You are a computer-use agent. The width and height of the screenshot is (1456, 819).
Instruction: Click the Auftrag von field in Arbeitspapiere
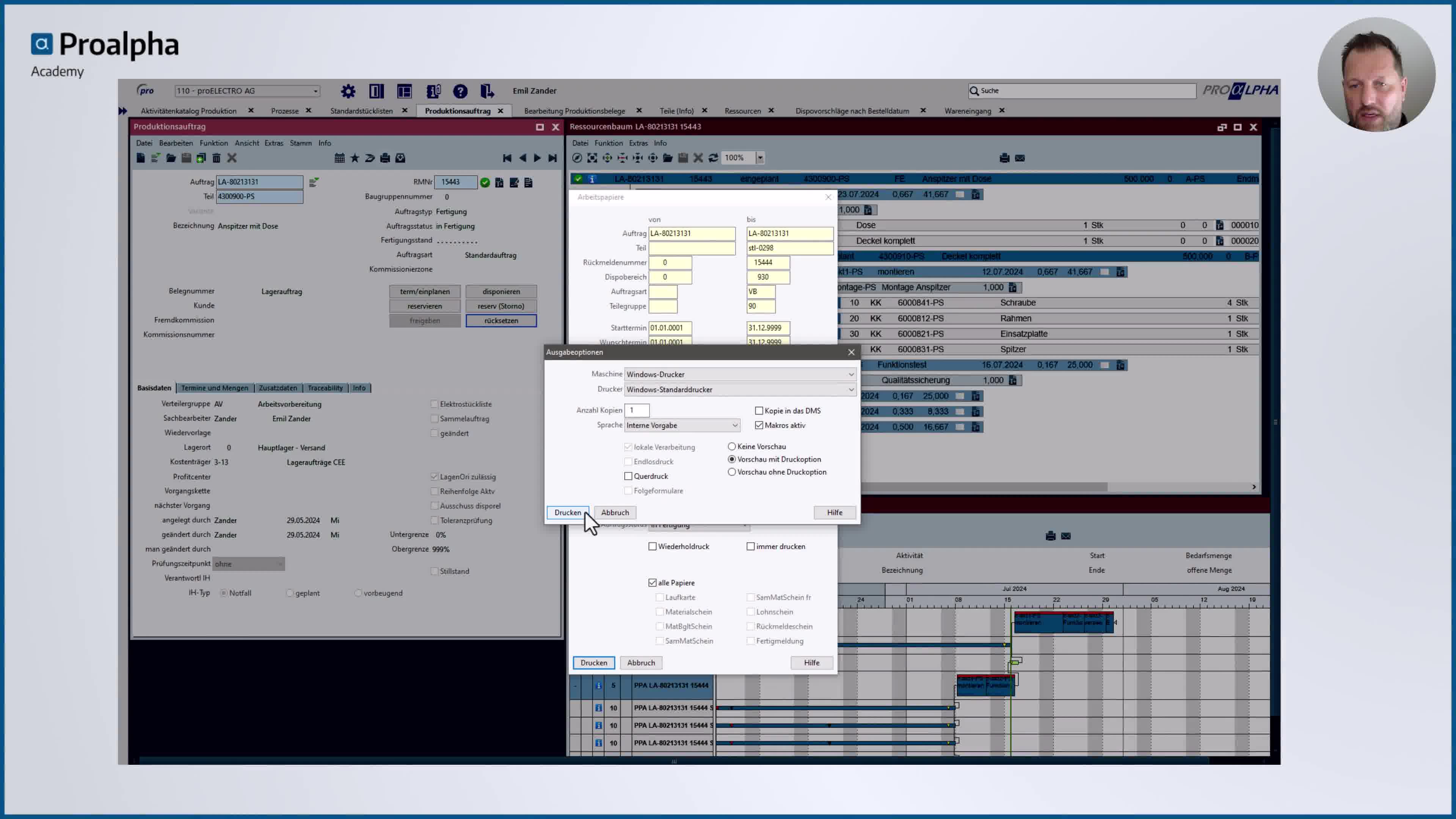point(692,234)
